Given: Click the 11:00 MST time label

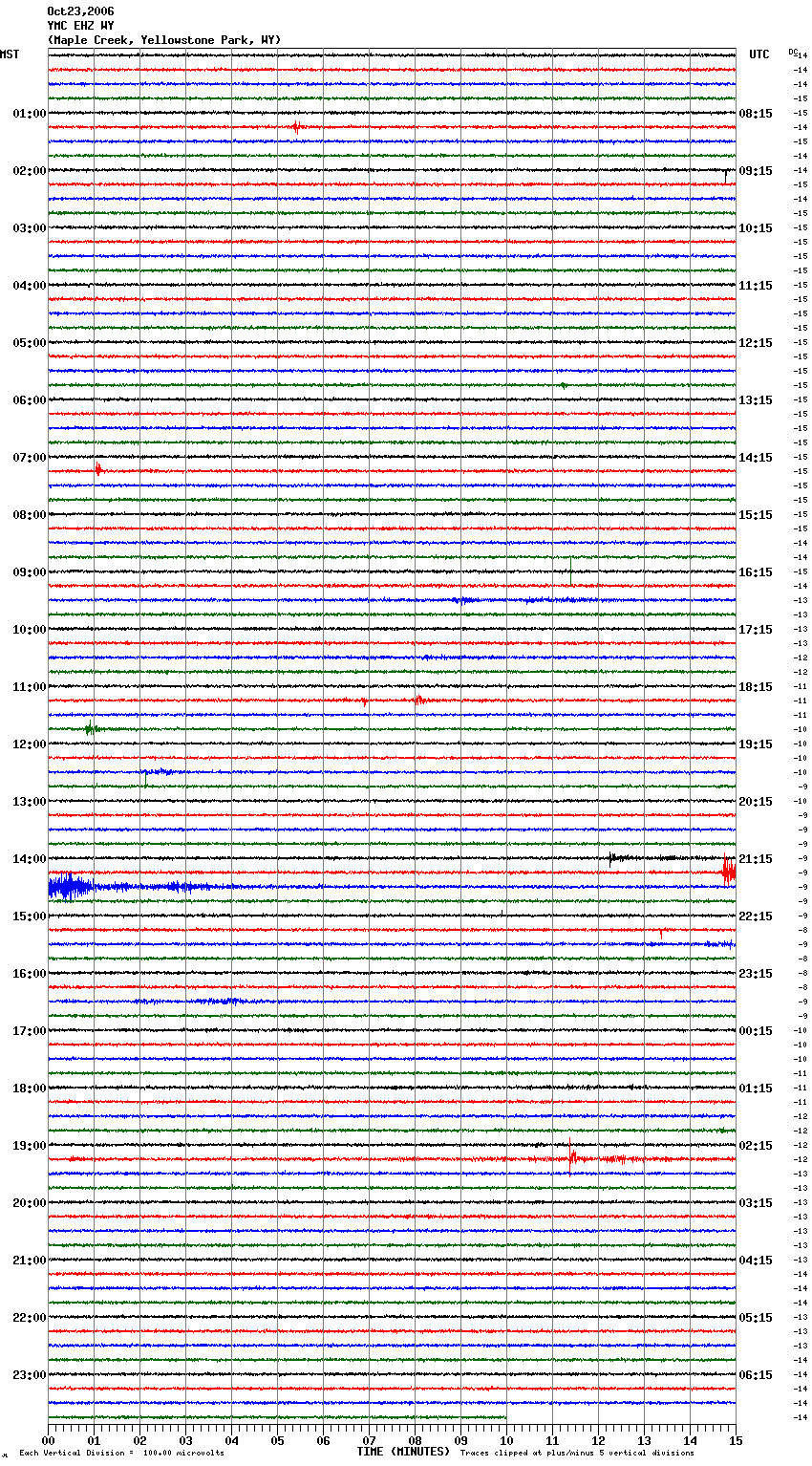Looking at the screenshot, I should coord(30,687).
